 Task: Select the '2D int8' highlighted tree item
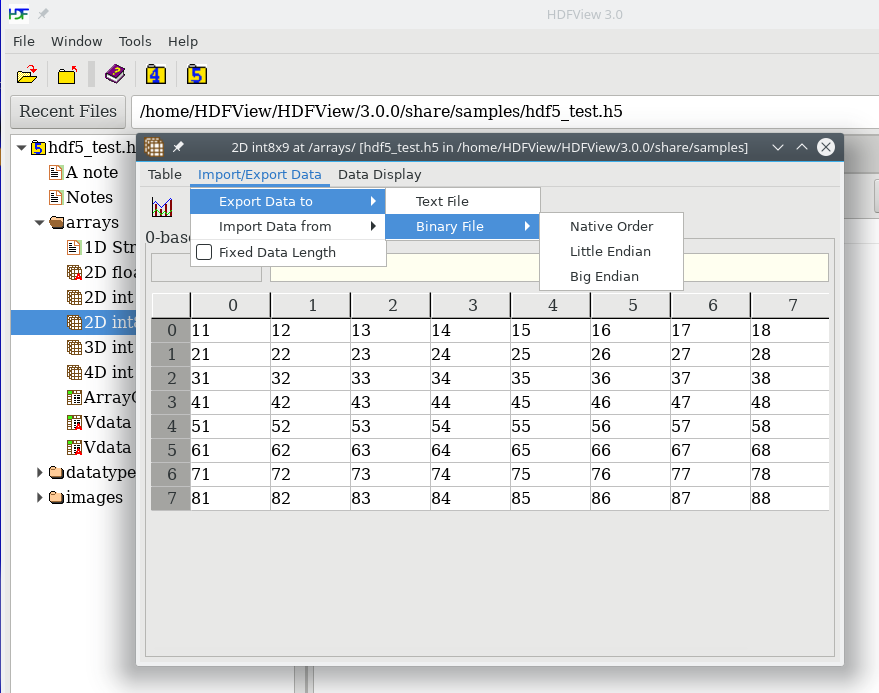pyautogui.click(x=73, y=322)
